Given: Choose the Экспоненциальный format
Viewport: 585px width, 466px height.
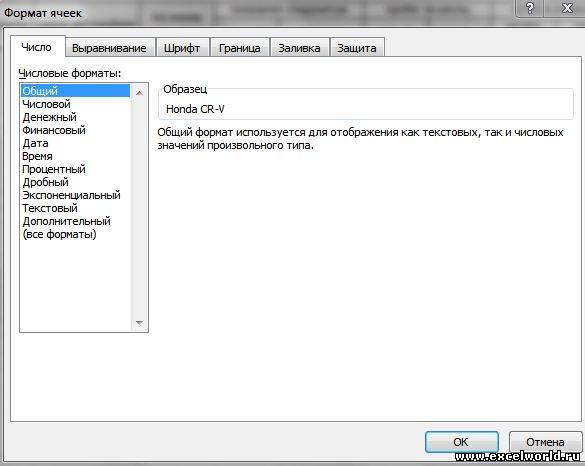Looking at the screenshot, I should pyautogui.click(x=71, y=195).
